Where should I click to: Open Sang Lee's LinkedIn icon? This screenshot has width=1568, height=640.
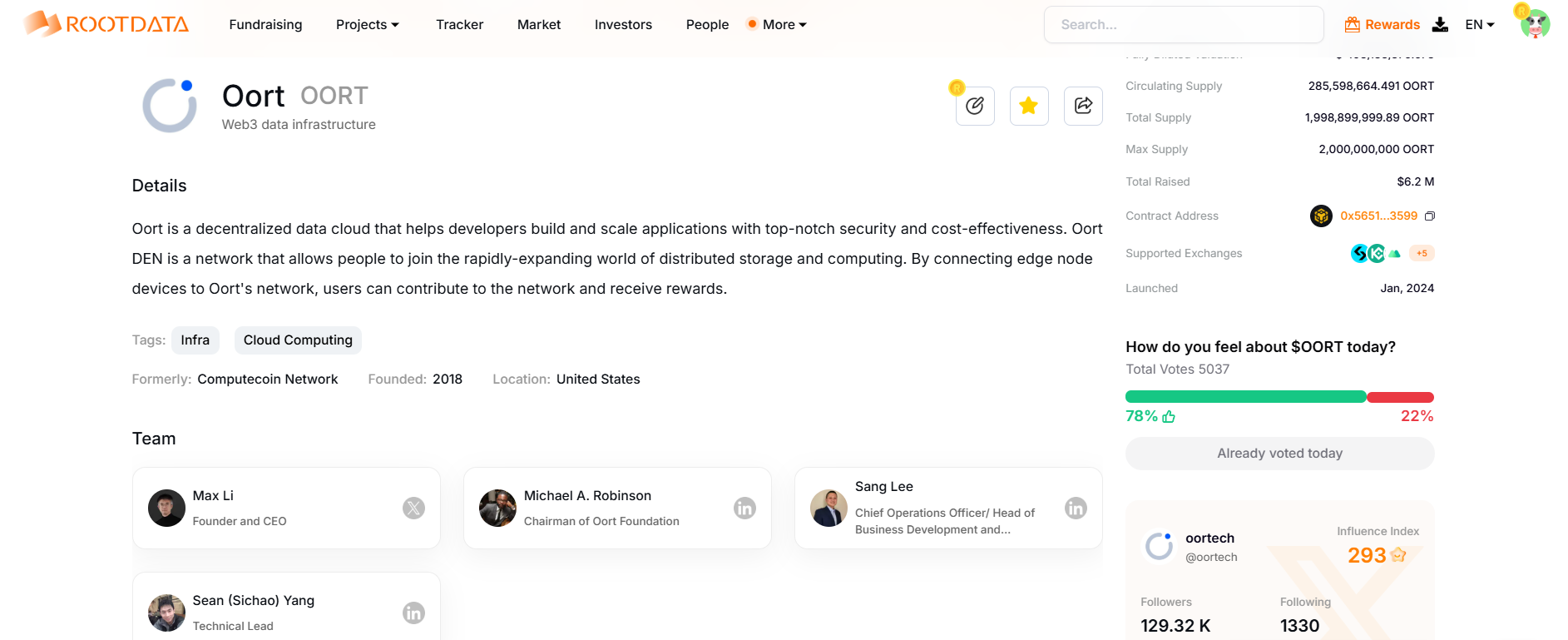coord(1076,508)
